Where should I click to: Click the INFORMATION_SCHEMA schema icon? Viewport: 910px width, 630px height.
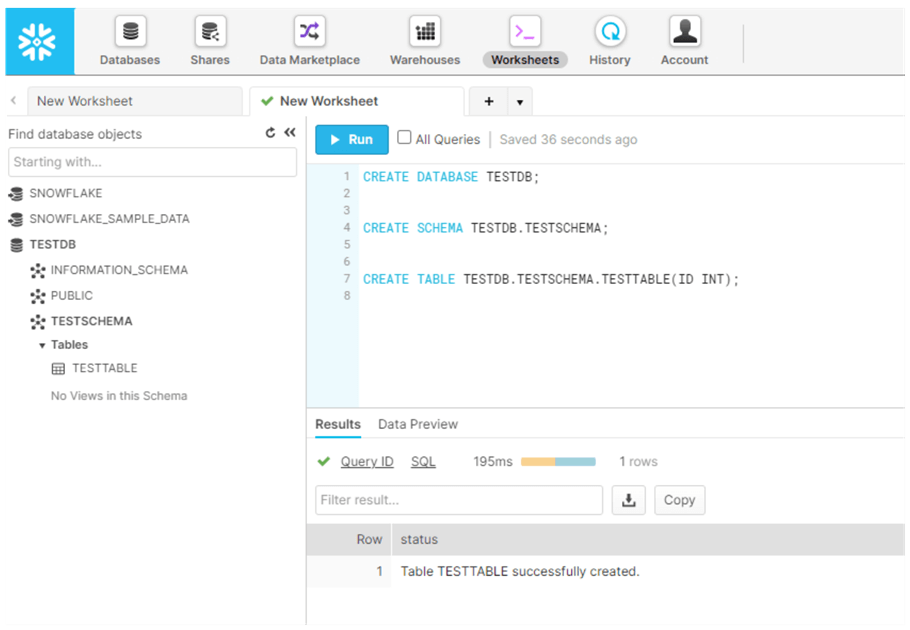tap(38, 270)
